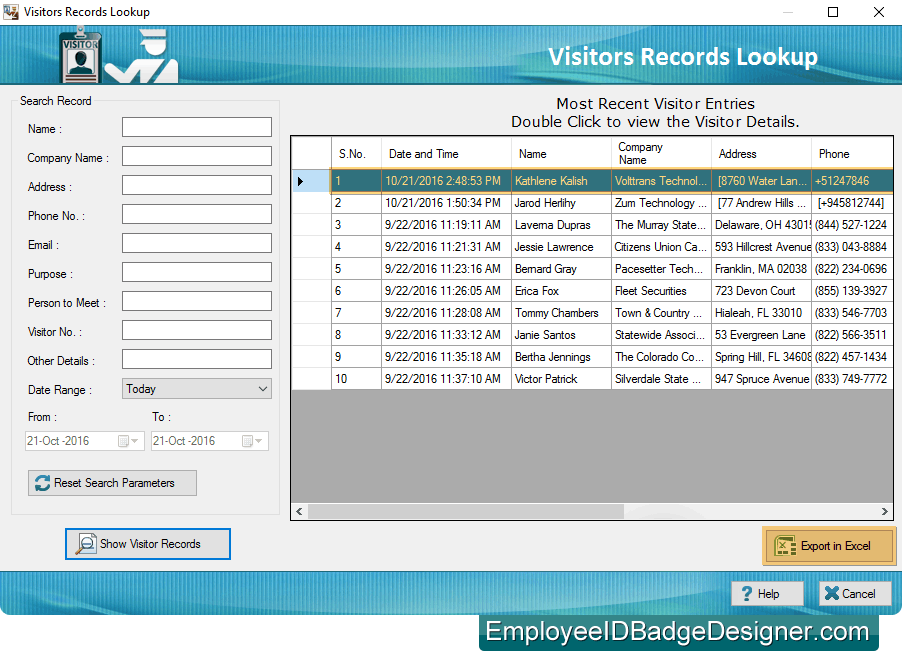
Task: Click the refresh icon on Reset Search Parameters
Action: click(41, 483)
